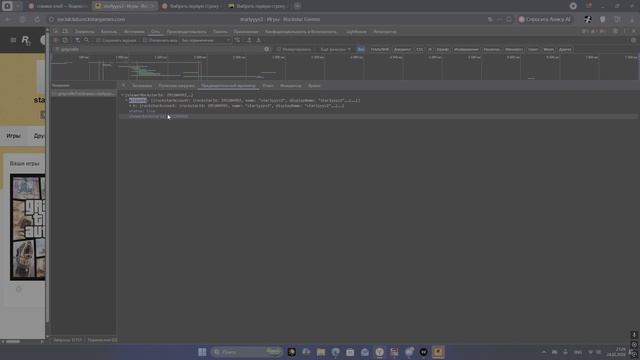Collapse the 'friends' array in preview
The width and height of the screenshot is (640, 360).
(x=127, y=100)
